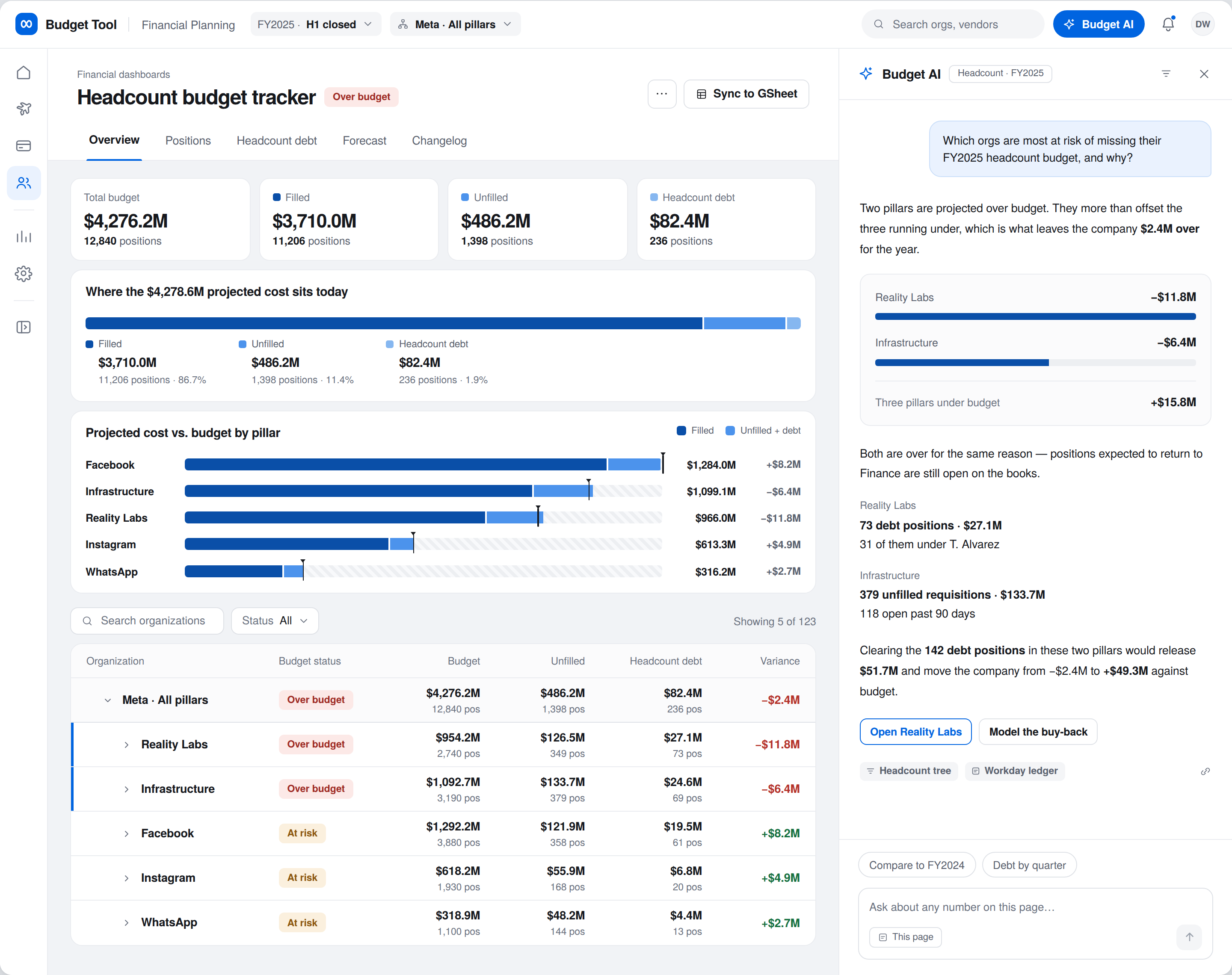Expand the WhatsApp table row
The image size is (1232, 975).
click(126, 922)
